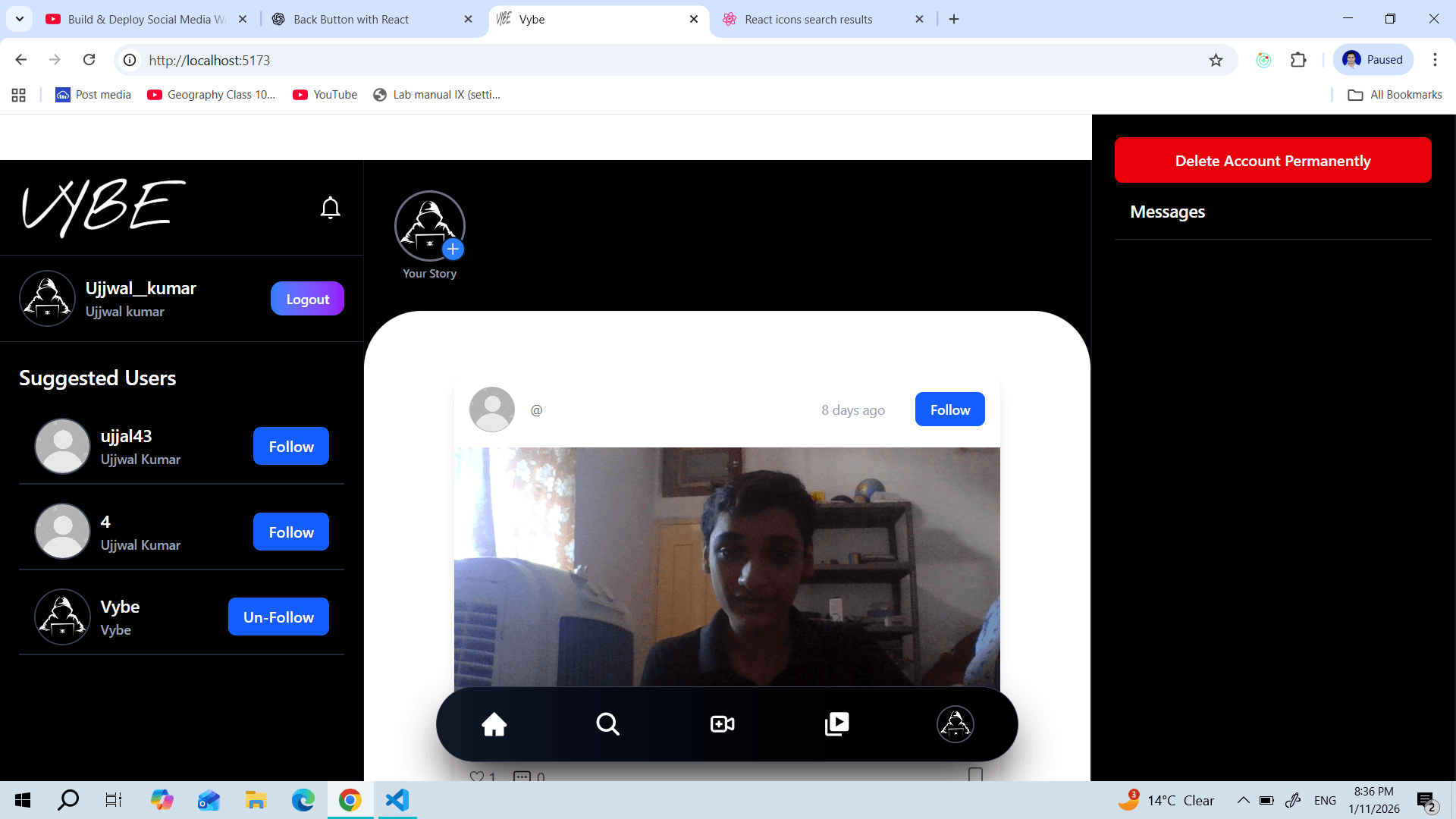Open the video camera icon in bottom navbar
The image size is (1456, 819).
coord(721,723)
